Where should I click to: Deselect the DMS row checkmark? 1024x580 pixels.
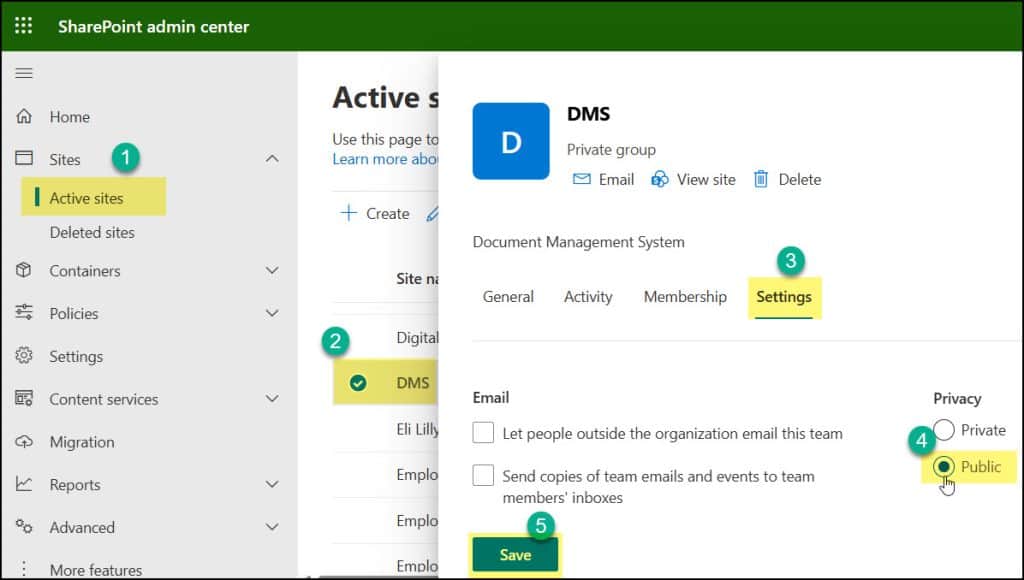[358, 383]
